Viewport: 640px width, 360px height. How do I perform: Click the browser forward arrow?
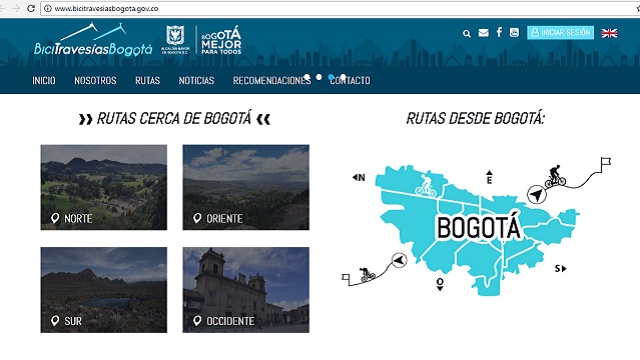[x=16, y=8]
